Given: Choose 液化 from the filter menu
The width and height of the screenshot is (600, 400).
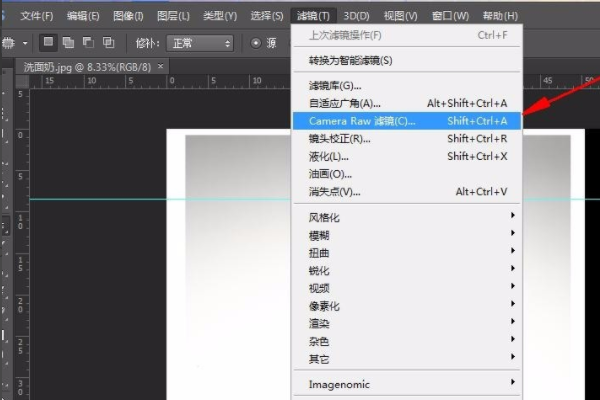Looking at the screenshot, I should coord(329,156).
